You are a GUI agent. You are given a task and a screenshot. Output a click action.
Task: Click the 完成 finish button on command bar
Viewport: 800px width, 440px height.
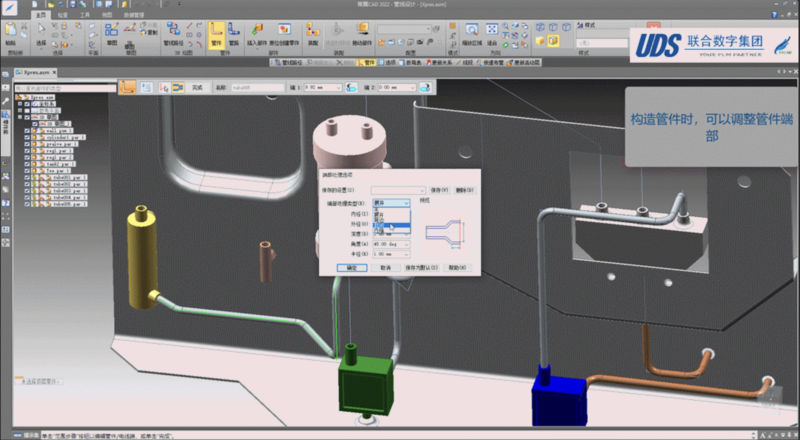196,87
